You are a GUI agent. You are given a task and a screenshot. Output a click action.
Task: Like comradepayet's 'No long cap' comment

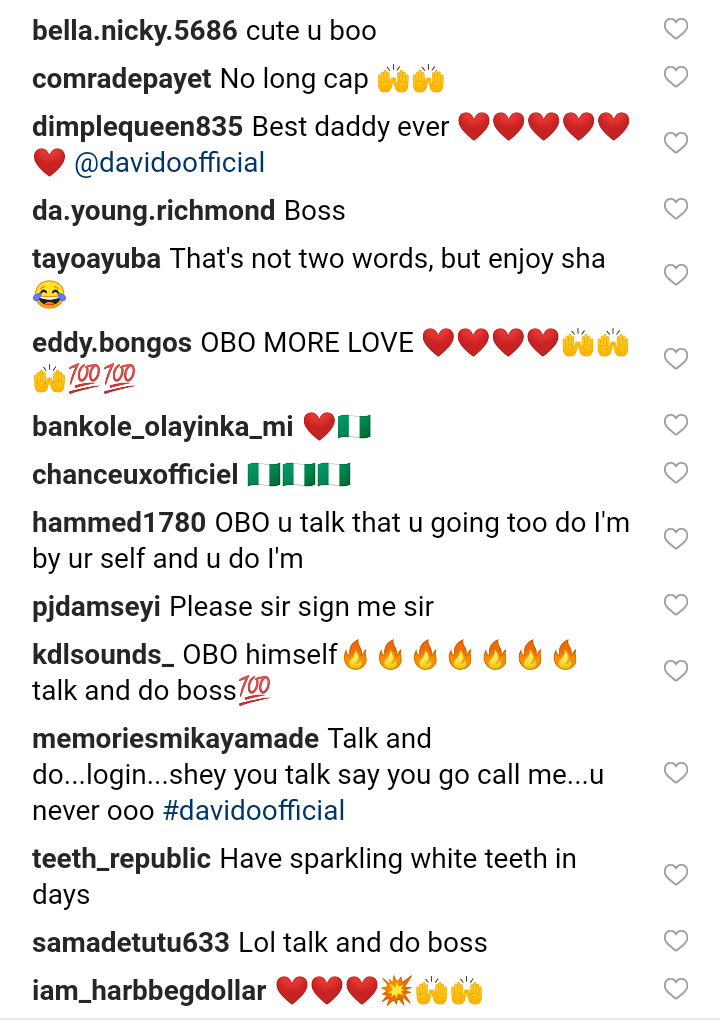676,77
